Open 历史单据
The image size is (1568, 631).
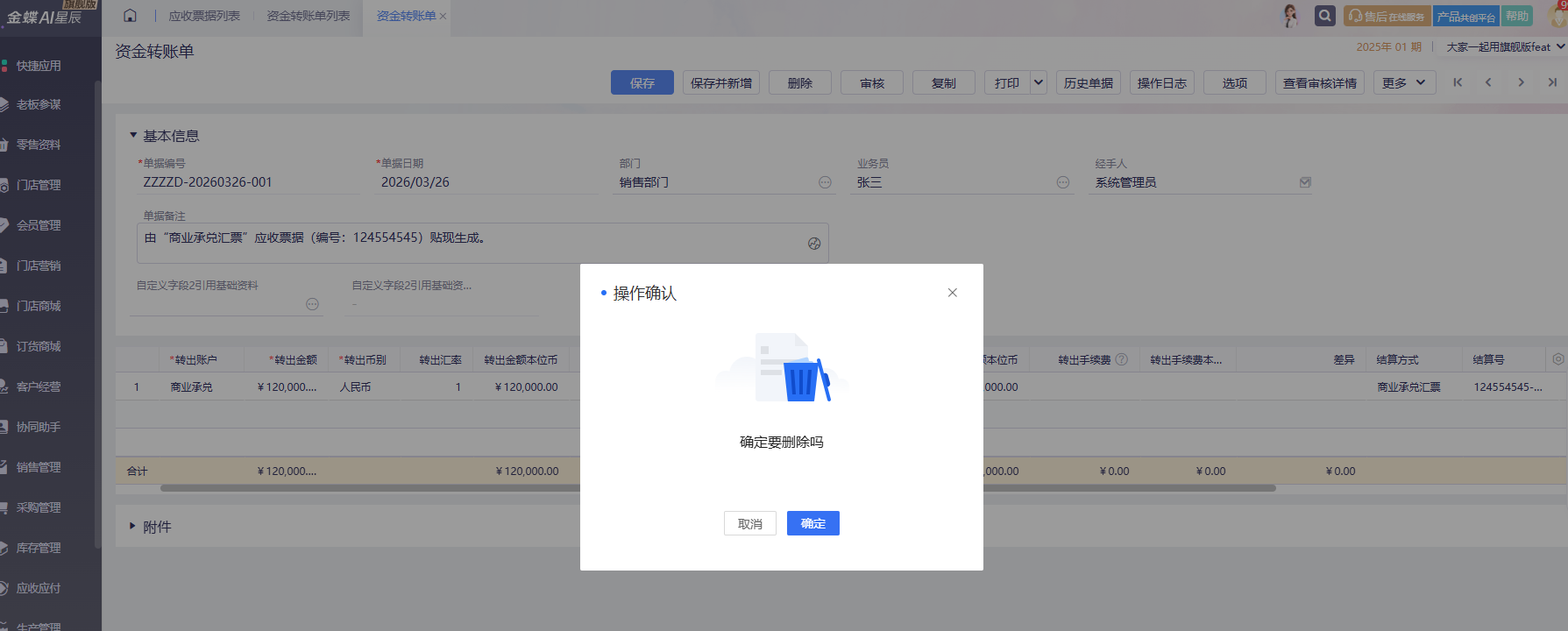(1089, 82)
